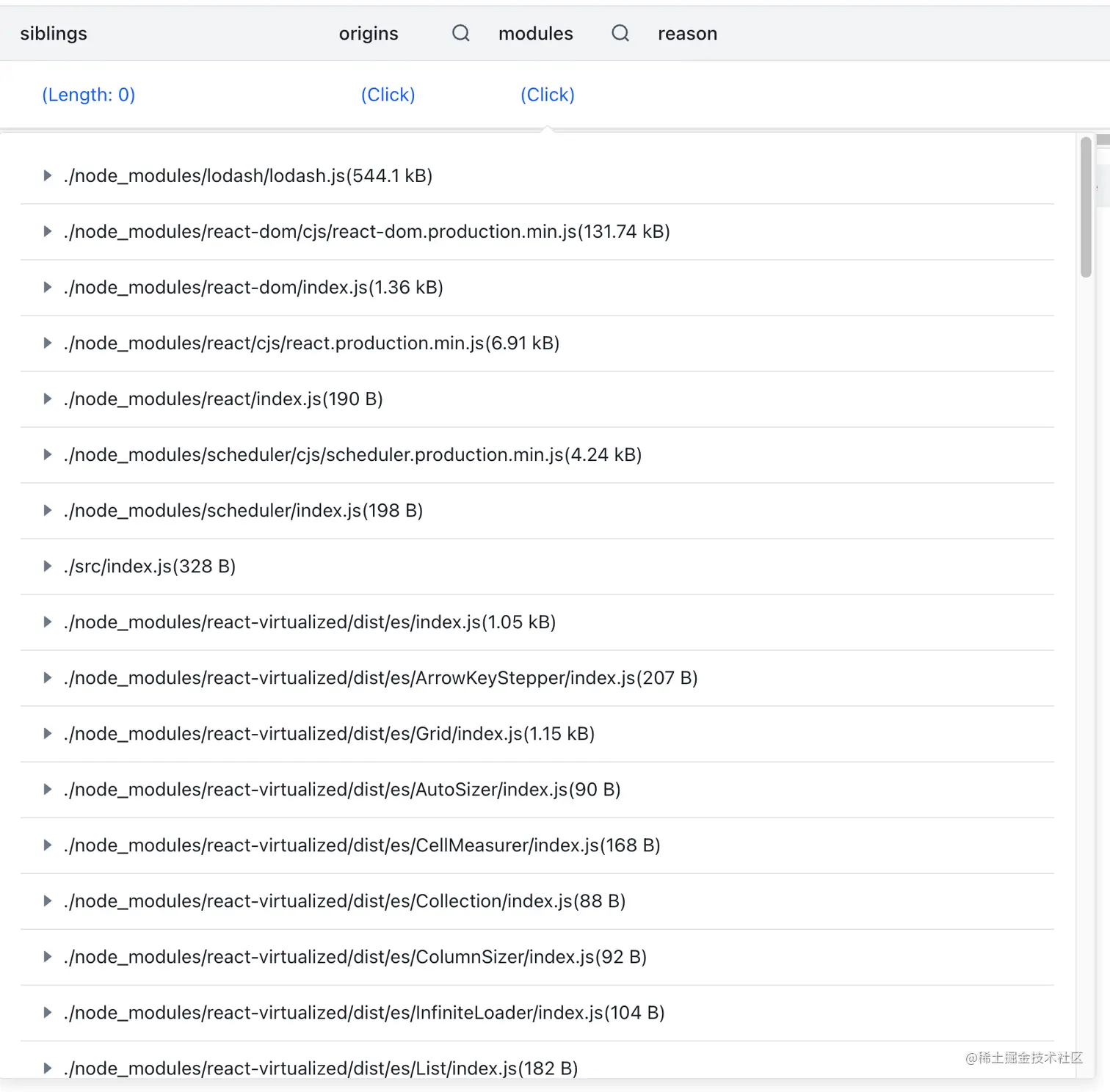Screen dimensions: 1110x1092
Task: Click the (Click) link under modules
Action: point(547,95)
